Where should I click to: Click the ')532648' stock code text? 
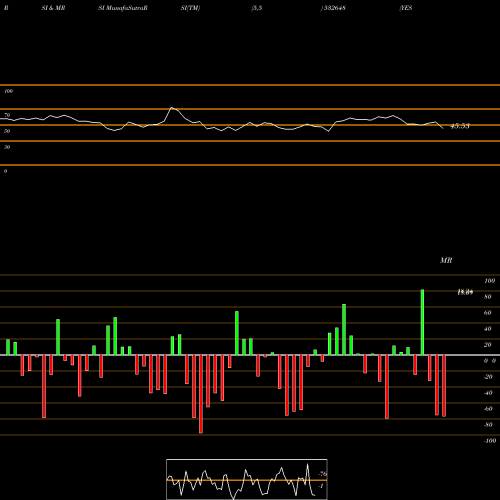[333, 8]
